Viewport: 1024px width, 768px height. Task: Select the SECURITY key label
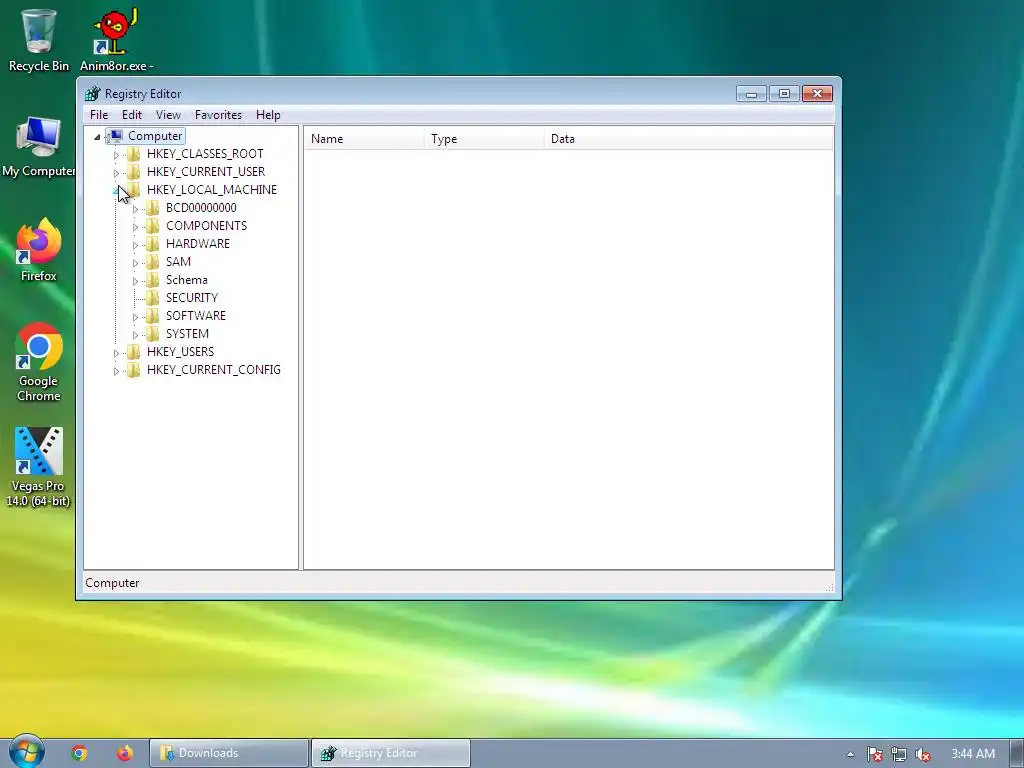pyautogui.click(x=192, y=298)
